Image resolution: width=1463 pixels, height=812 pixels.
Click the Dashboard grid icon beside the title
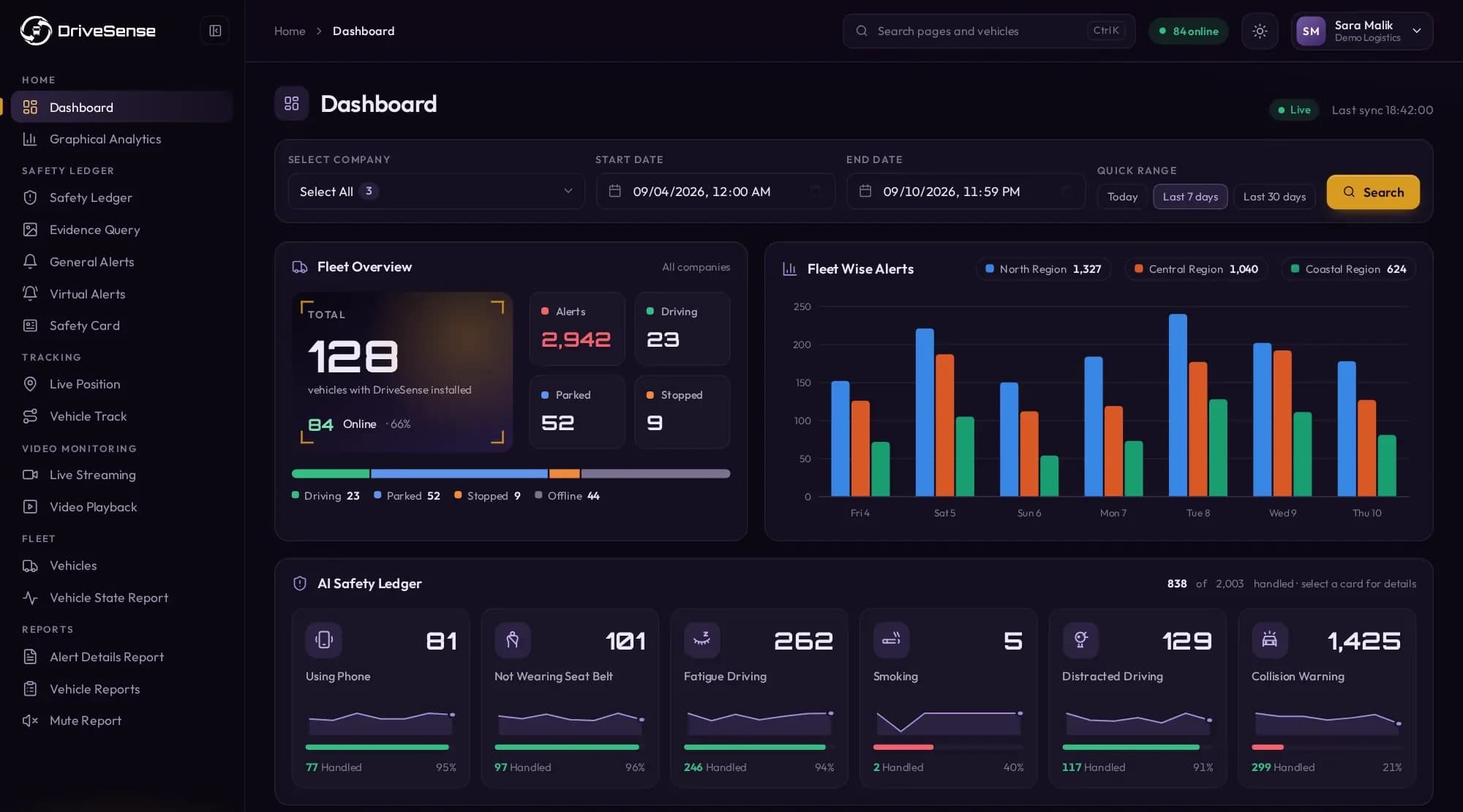(x=292, y=103)
